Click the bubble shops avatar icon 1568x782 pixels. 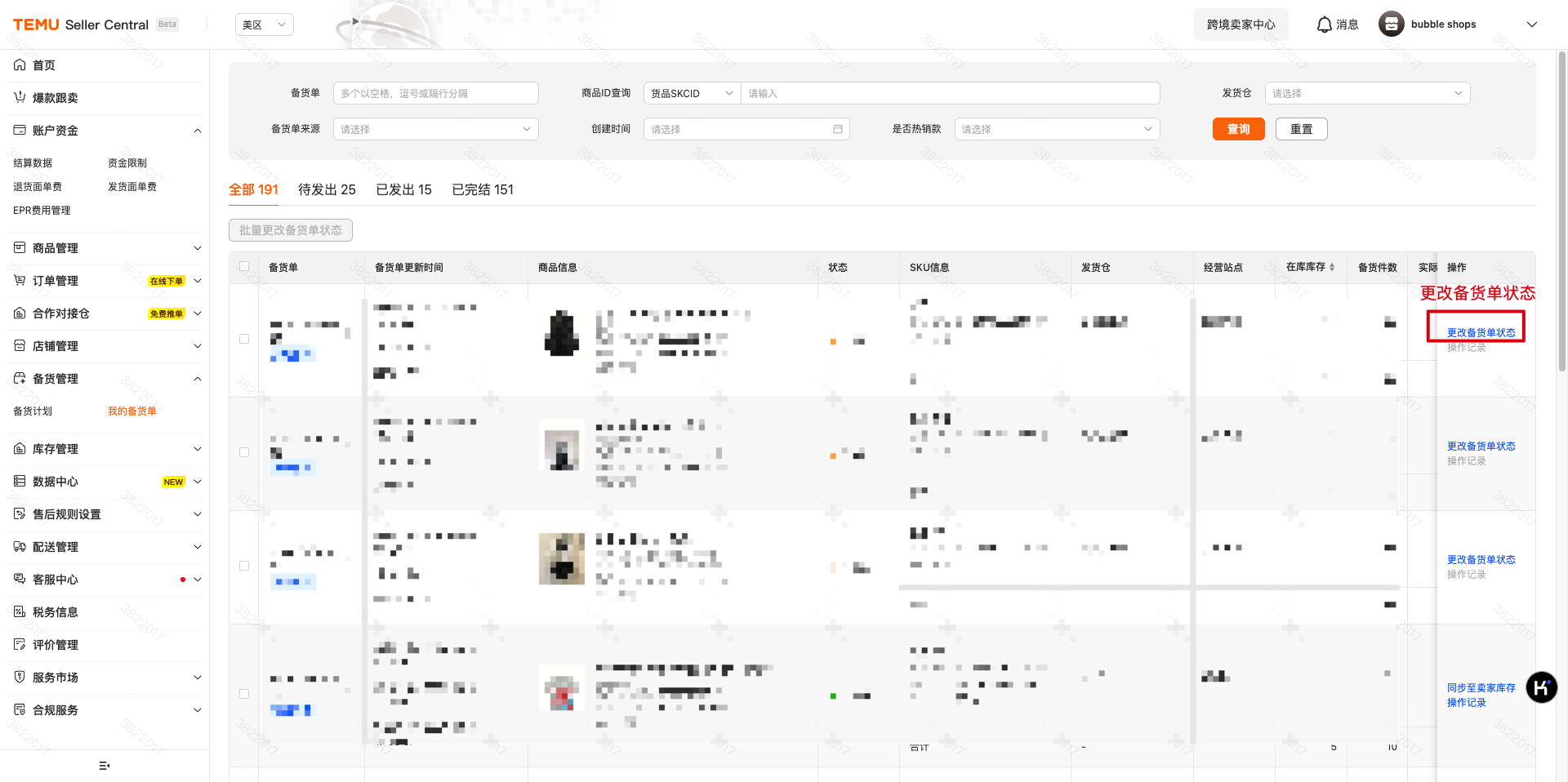[1391, 24]
